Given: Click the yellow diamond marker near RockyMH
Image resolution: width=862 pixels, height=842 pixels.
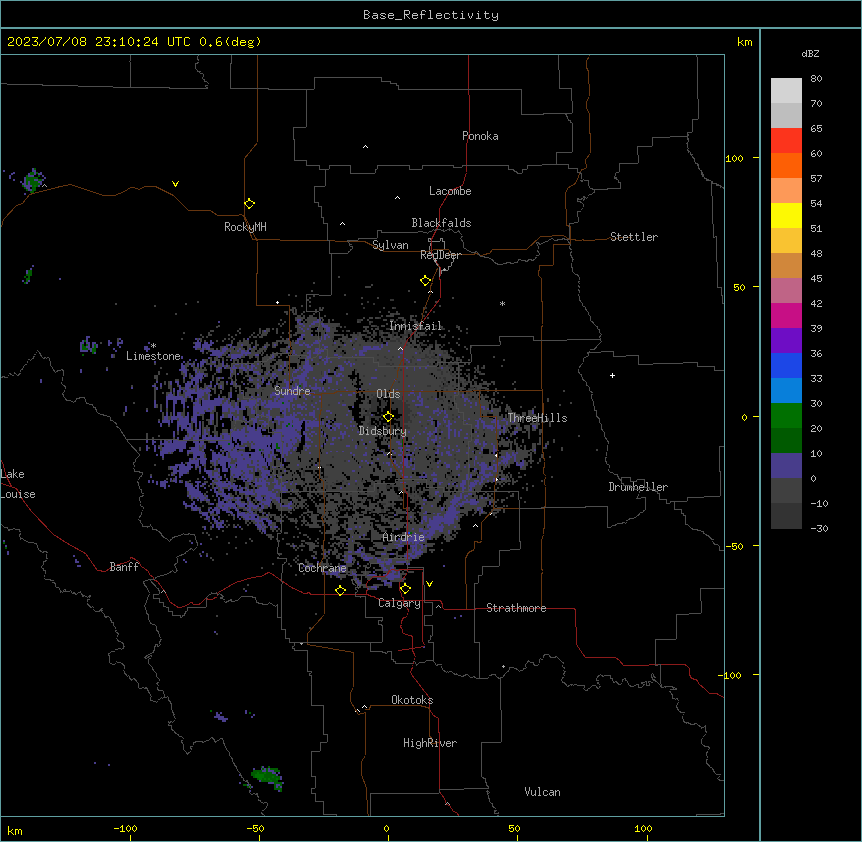Looking at the screenshot, I should pyautogui.click(x=249, y=204).
